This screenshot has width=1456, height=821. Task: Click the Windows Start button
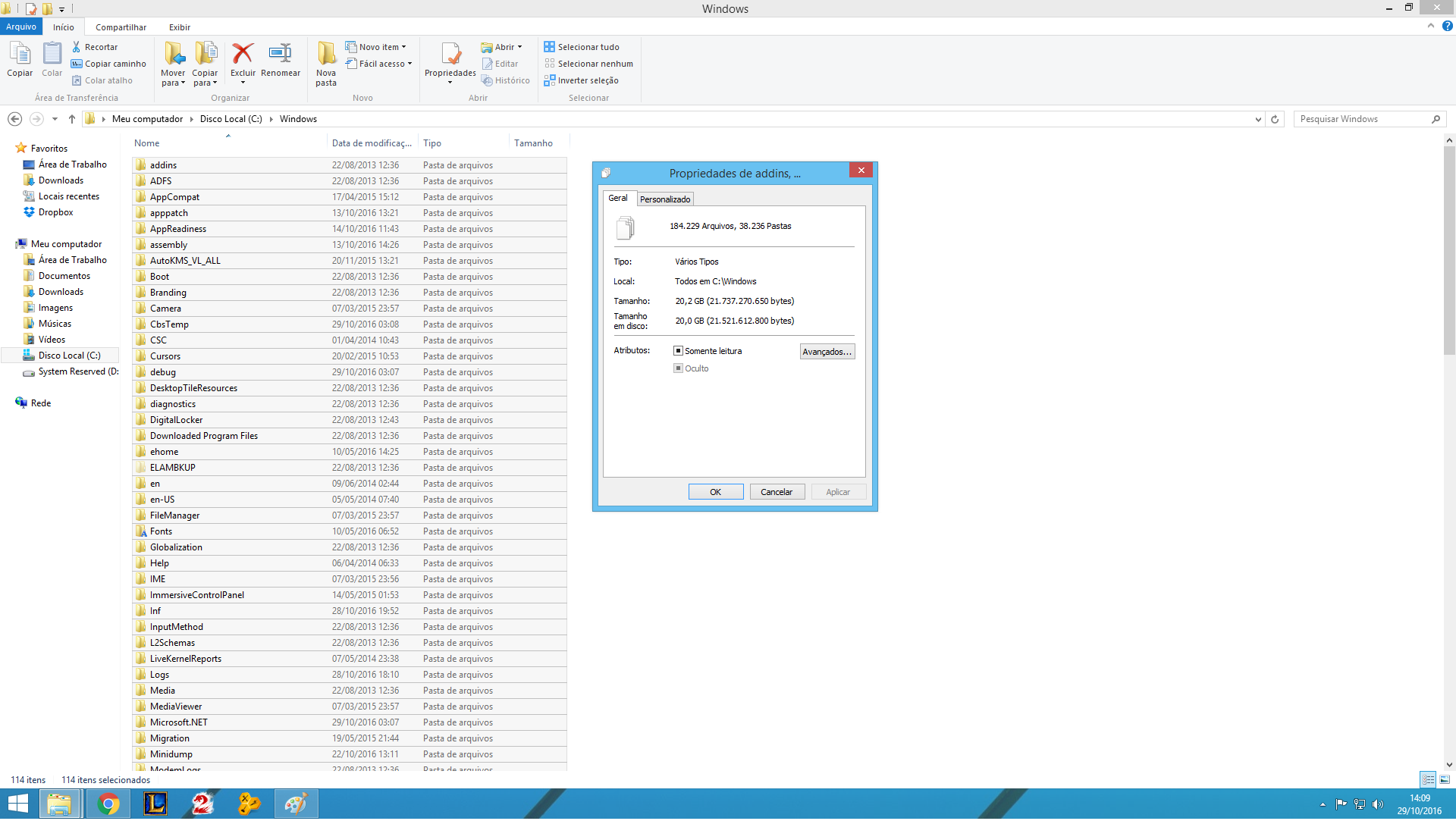coord(18,804)
